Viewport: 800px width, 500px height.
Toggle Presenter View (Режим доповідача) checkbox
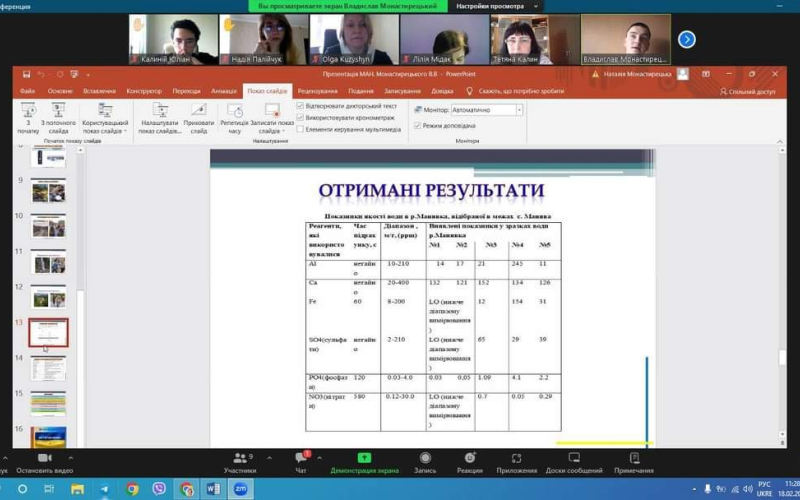(417, 126)
